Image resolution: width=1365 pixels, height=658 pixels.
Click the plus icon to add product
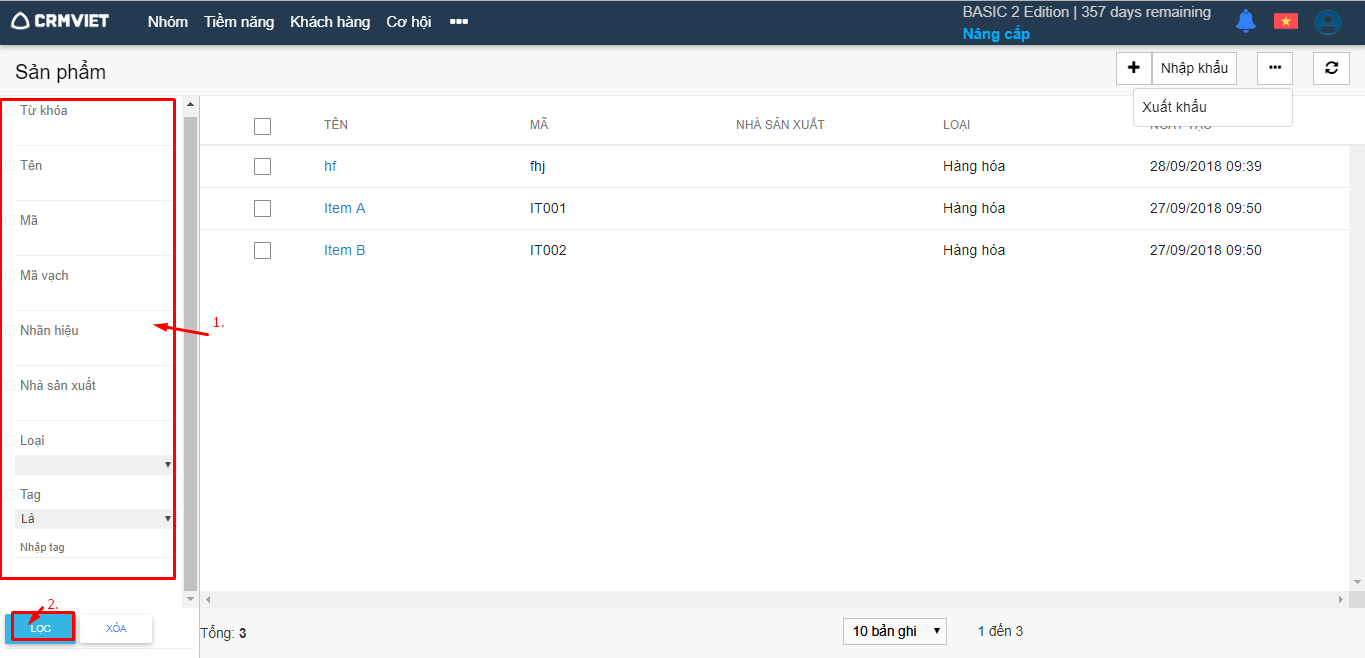tap(1133, 68)
